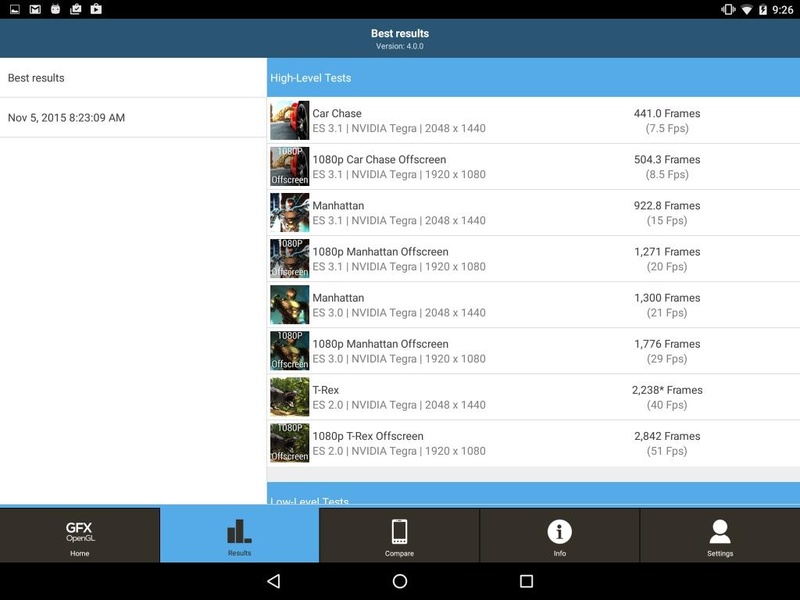This screenshot has height=600, width=800.
Task: Click the (51 Fps) value
Action: [667, 451]
